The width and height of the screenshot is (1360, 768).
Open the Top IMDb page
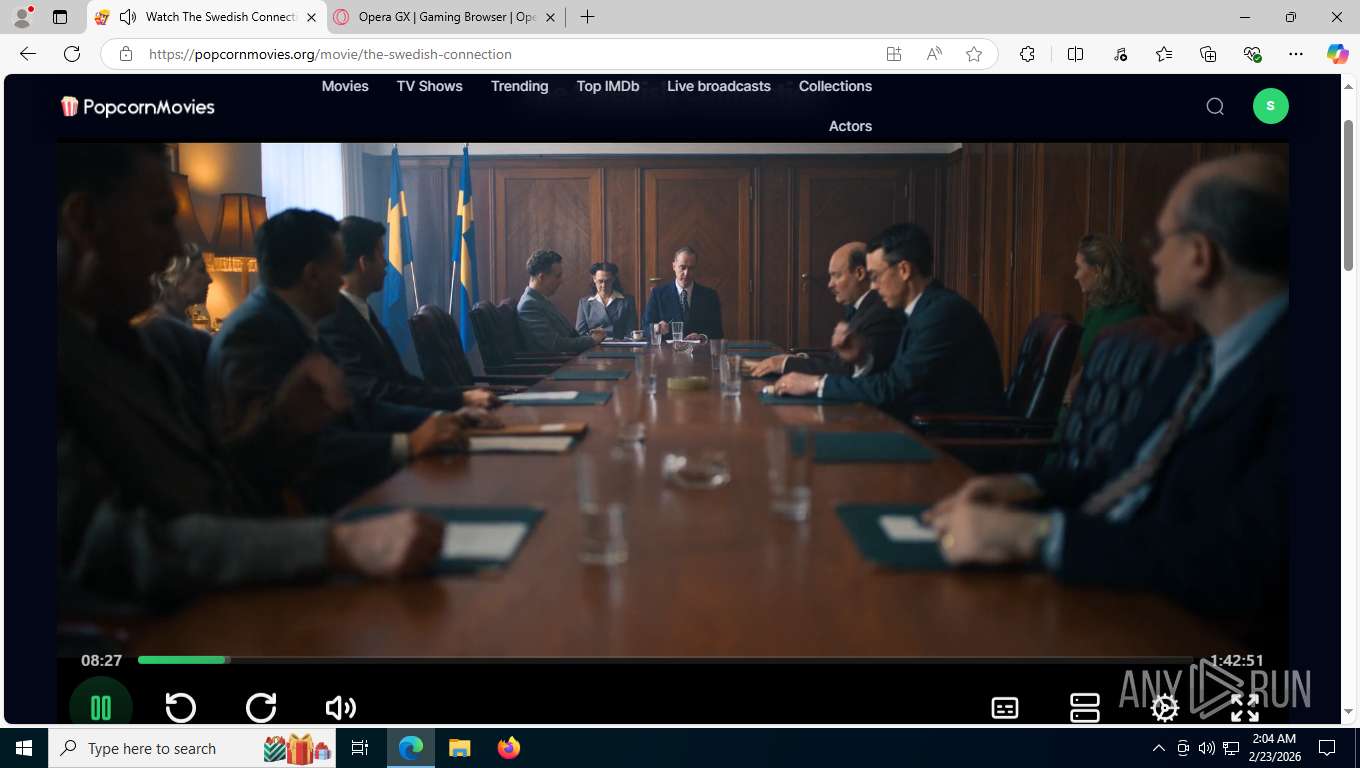point(608,86)
